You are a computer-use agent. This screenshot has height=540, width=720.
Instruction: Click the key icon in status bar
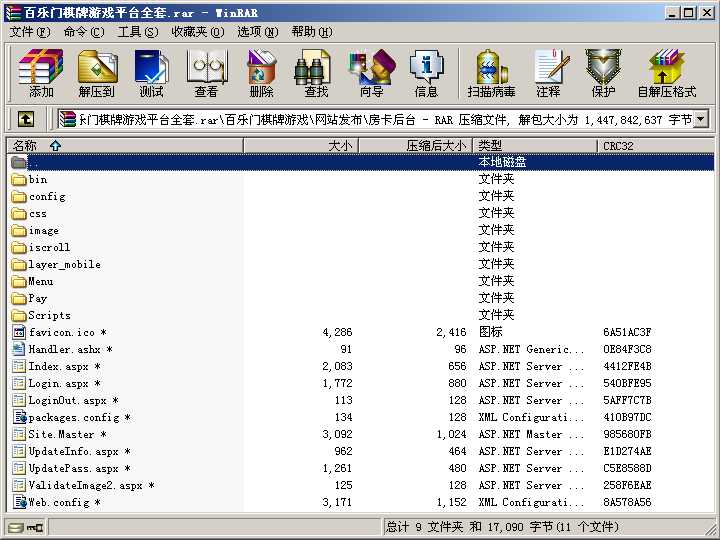(35, 527)
